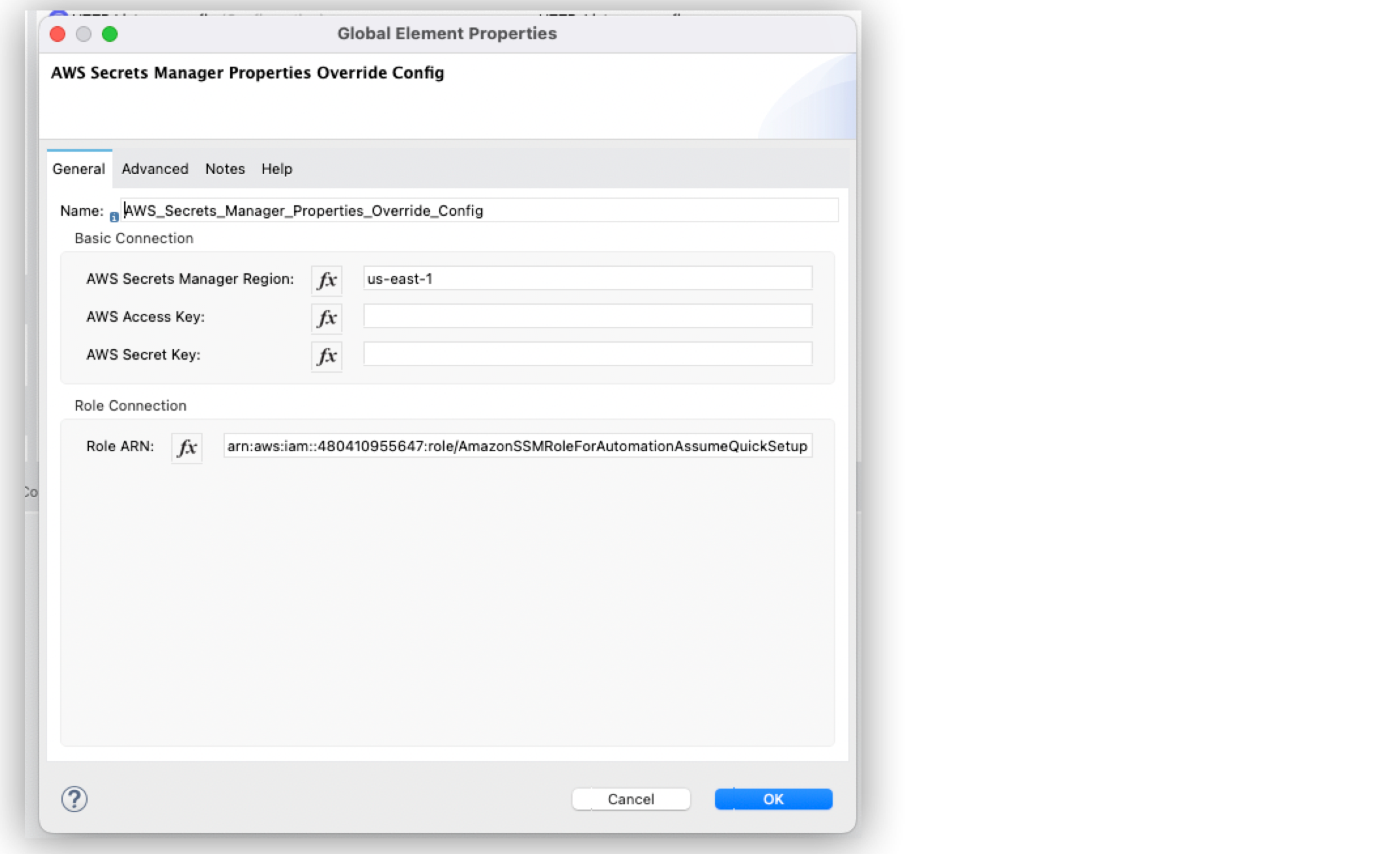Open the Notes tab

(x=224, y=169)
